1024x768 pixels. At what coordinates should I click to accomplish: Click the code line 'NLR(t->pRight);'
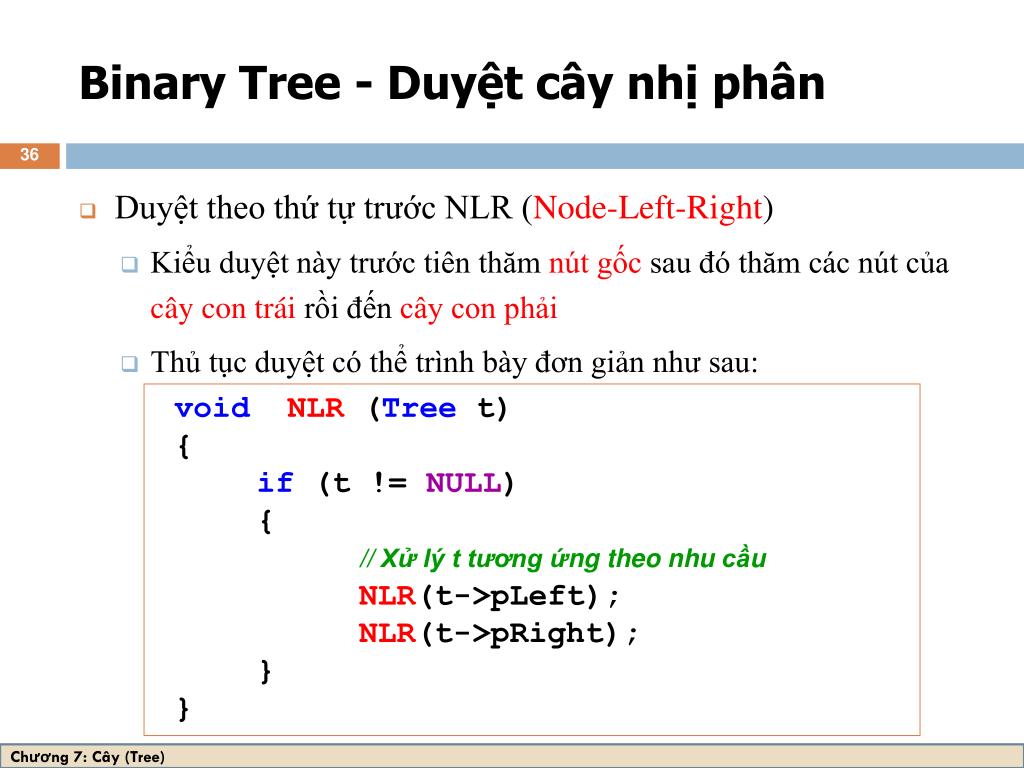coord(498,634)
